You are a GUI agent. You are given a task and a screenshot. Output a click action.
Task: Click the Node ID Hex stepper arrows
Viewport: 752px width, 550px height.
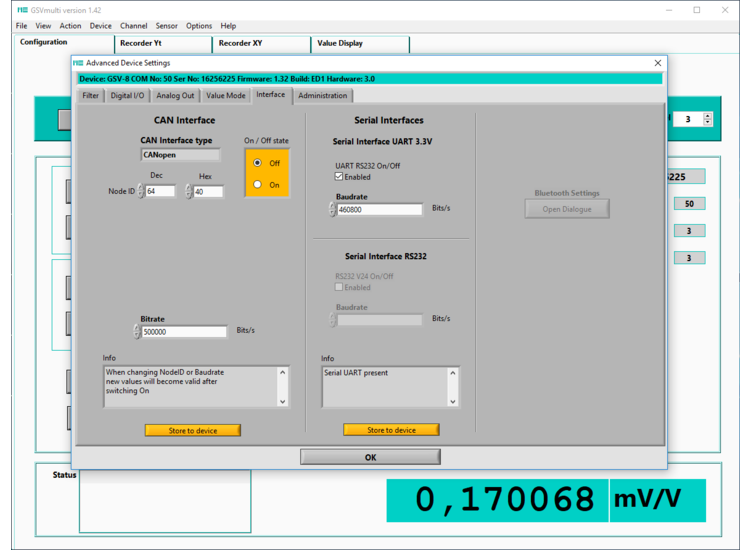click(x=189, y=191)
